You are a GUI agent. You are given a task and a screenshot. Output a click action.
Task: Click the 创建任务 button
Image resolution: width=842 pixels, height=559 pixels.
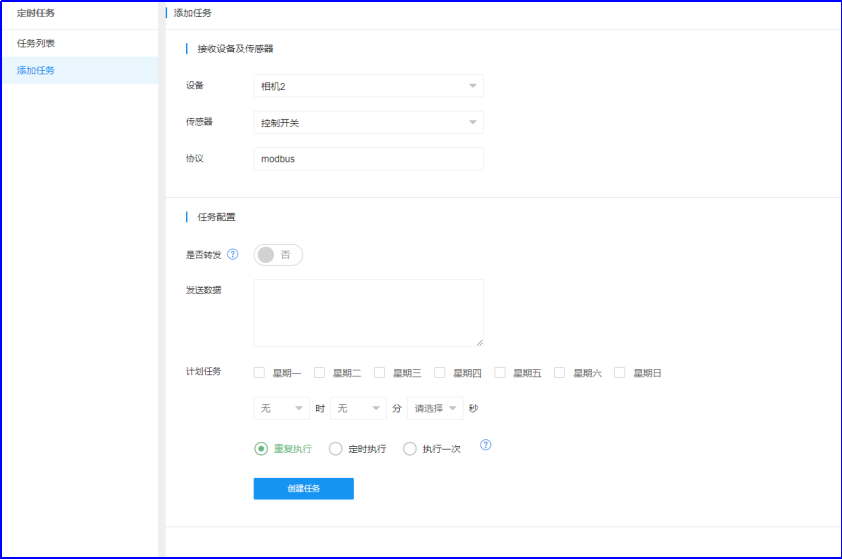[303, 489]
